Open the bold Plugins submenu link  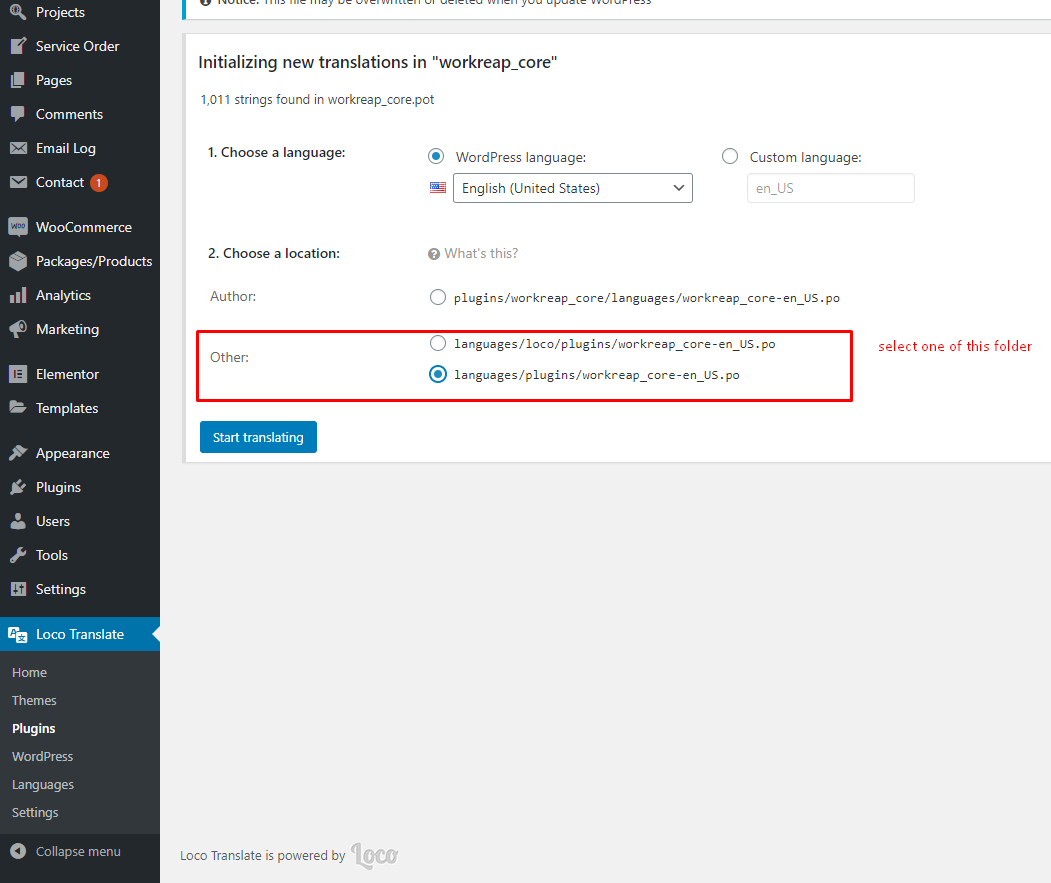pos(34,729)
